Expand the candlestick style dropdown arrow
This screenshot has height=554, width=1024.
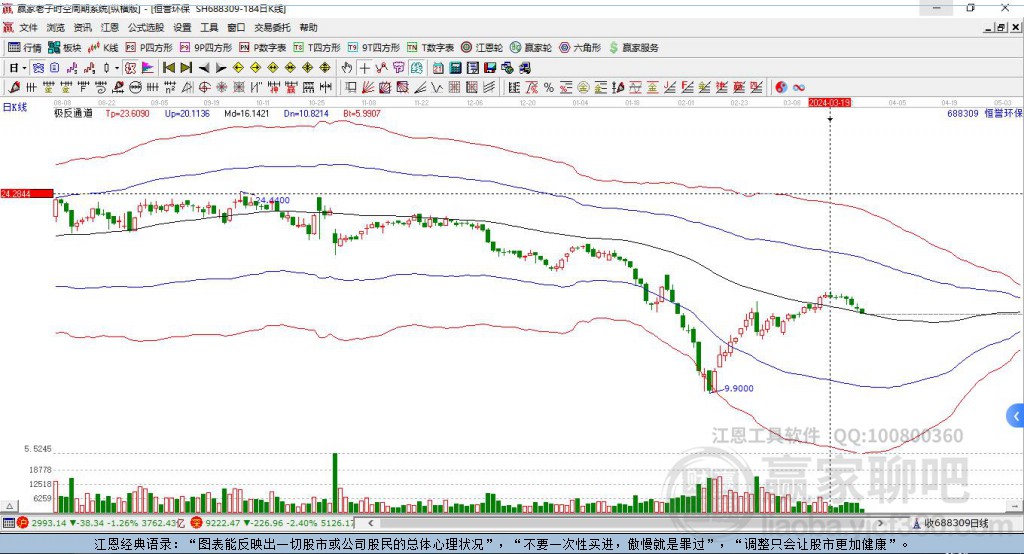pyautogui.click(x=117, y=68)
